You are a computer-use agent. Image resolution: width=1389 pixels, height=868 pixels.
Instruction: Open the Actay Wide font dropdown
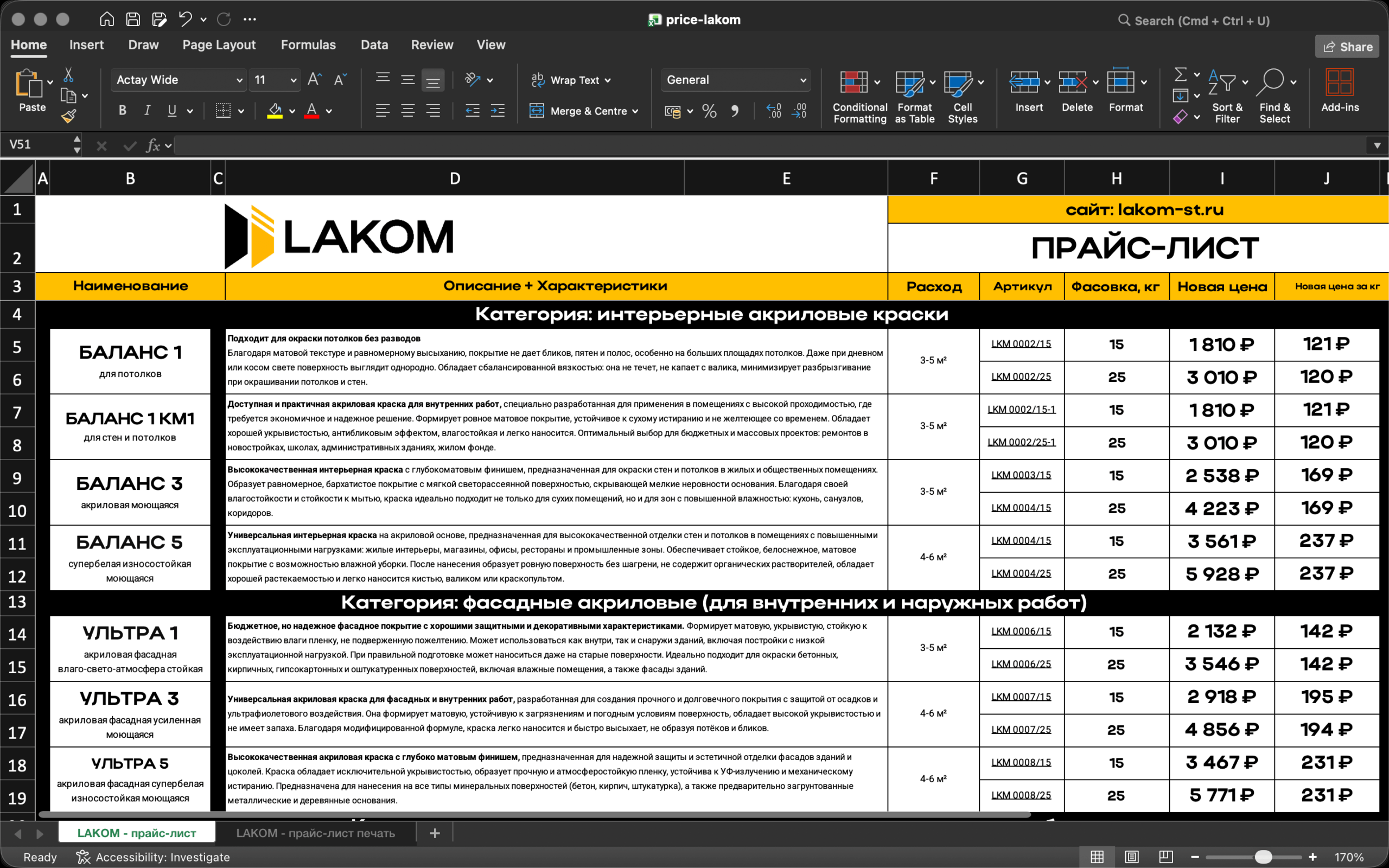[x=239, y=80]
